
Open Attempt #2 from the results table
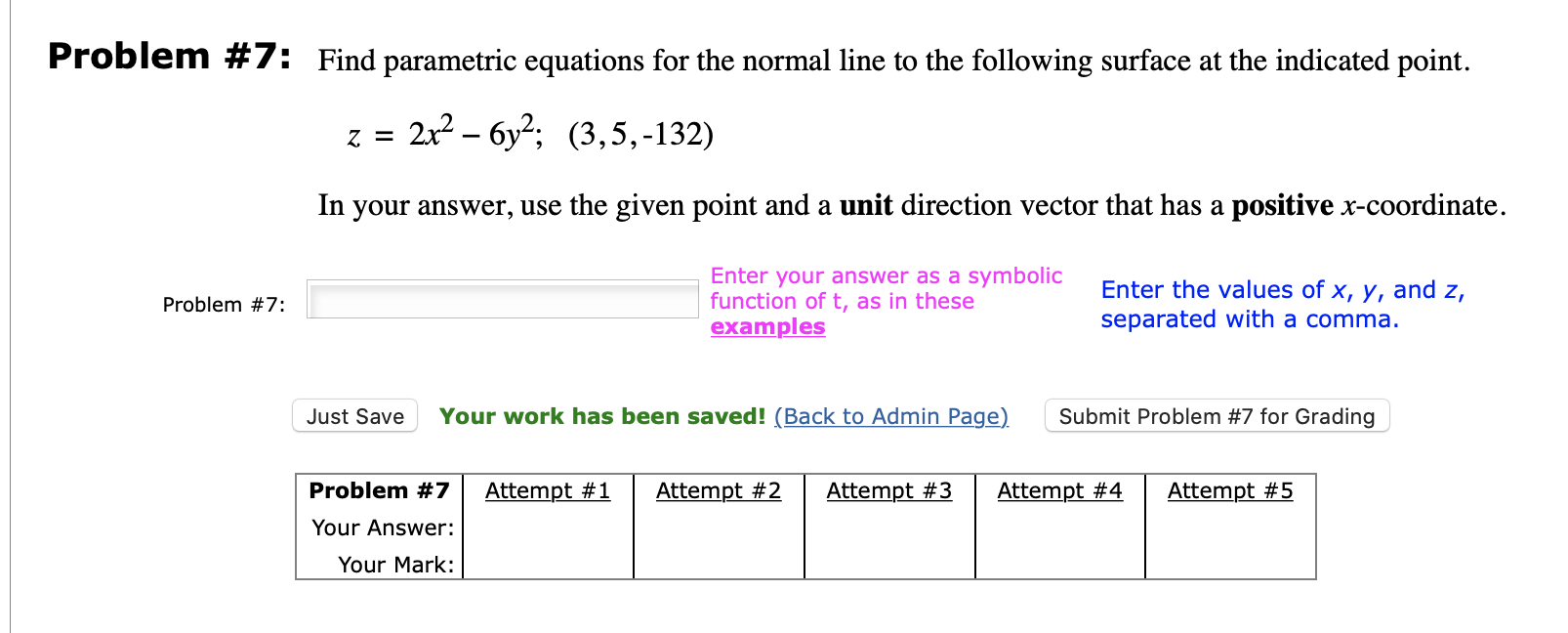tap(719, 490)
